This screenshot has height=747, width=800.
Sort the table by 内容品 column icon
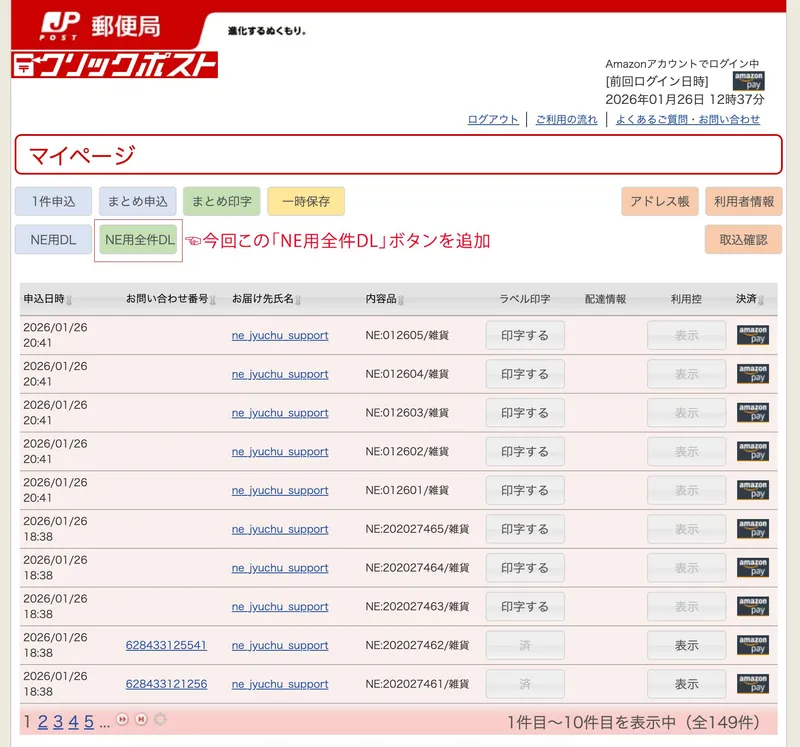(401, 300)
